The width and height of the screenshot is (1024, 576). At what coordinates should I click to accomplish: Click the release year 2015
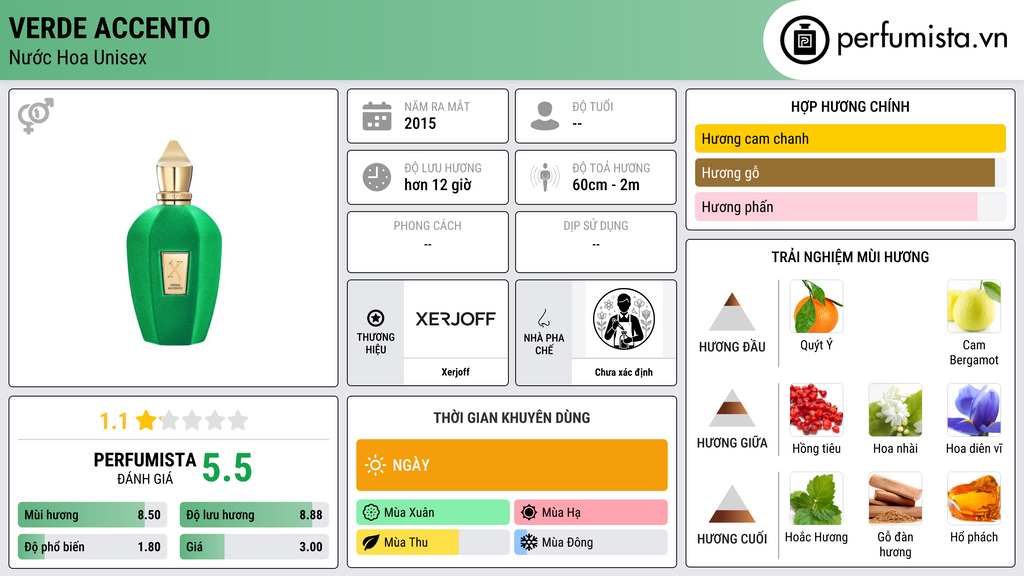[x=420, y=123]
